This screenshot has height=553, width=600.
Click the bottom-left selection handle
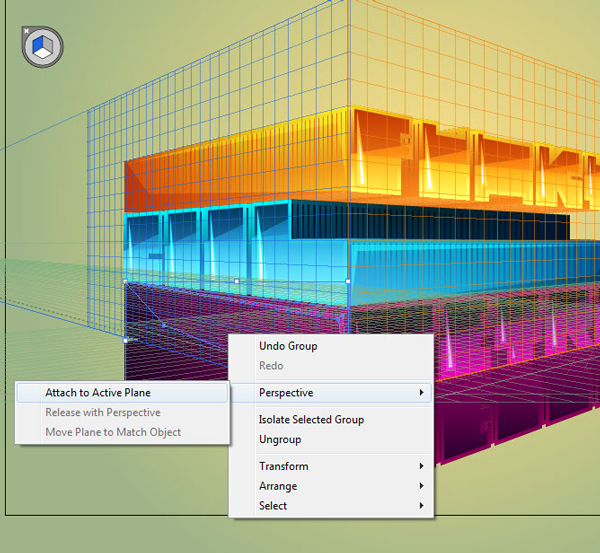(x=125, y=340)
